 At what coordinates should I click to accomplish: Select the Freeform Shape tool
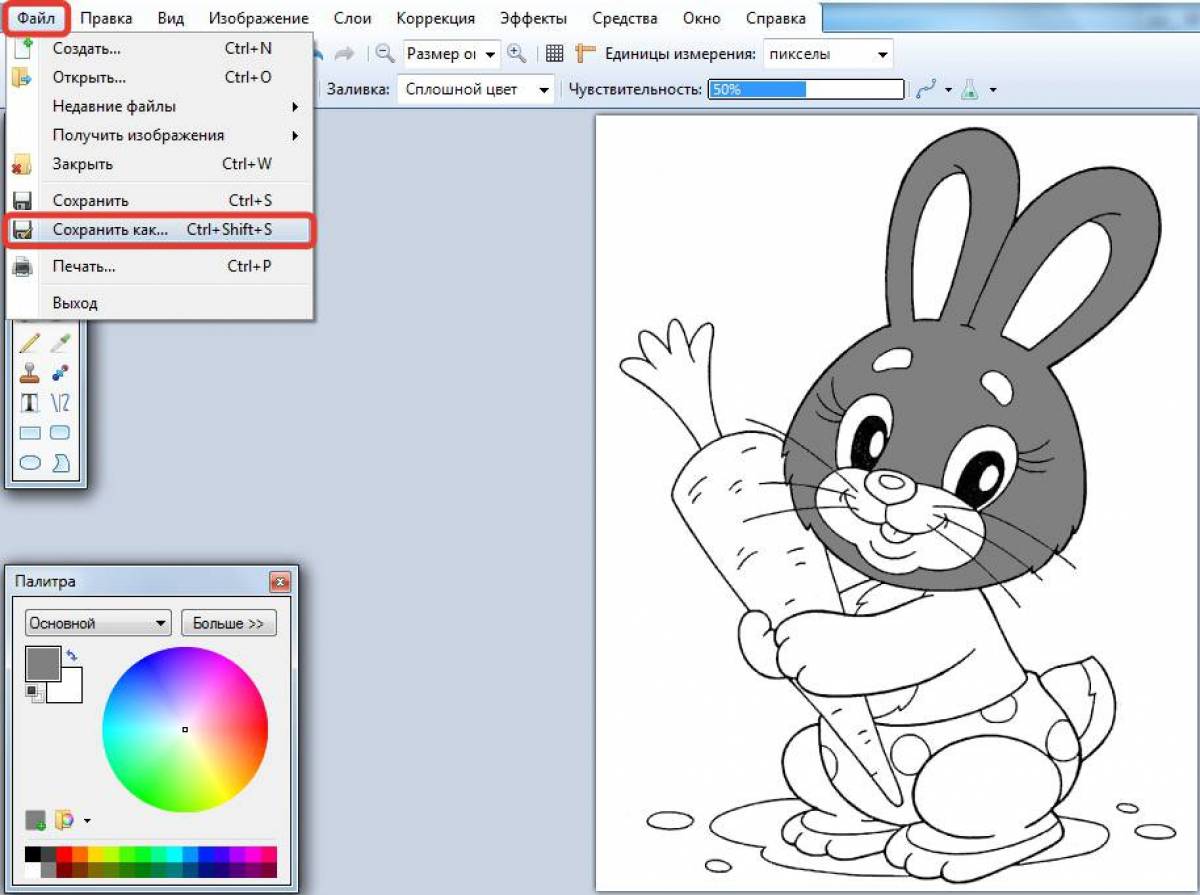pyautogui.click(x=60, y=462)
